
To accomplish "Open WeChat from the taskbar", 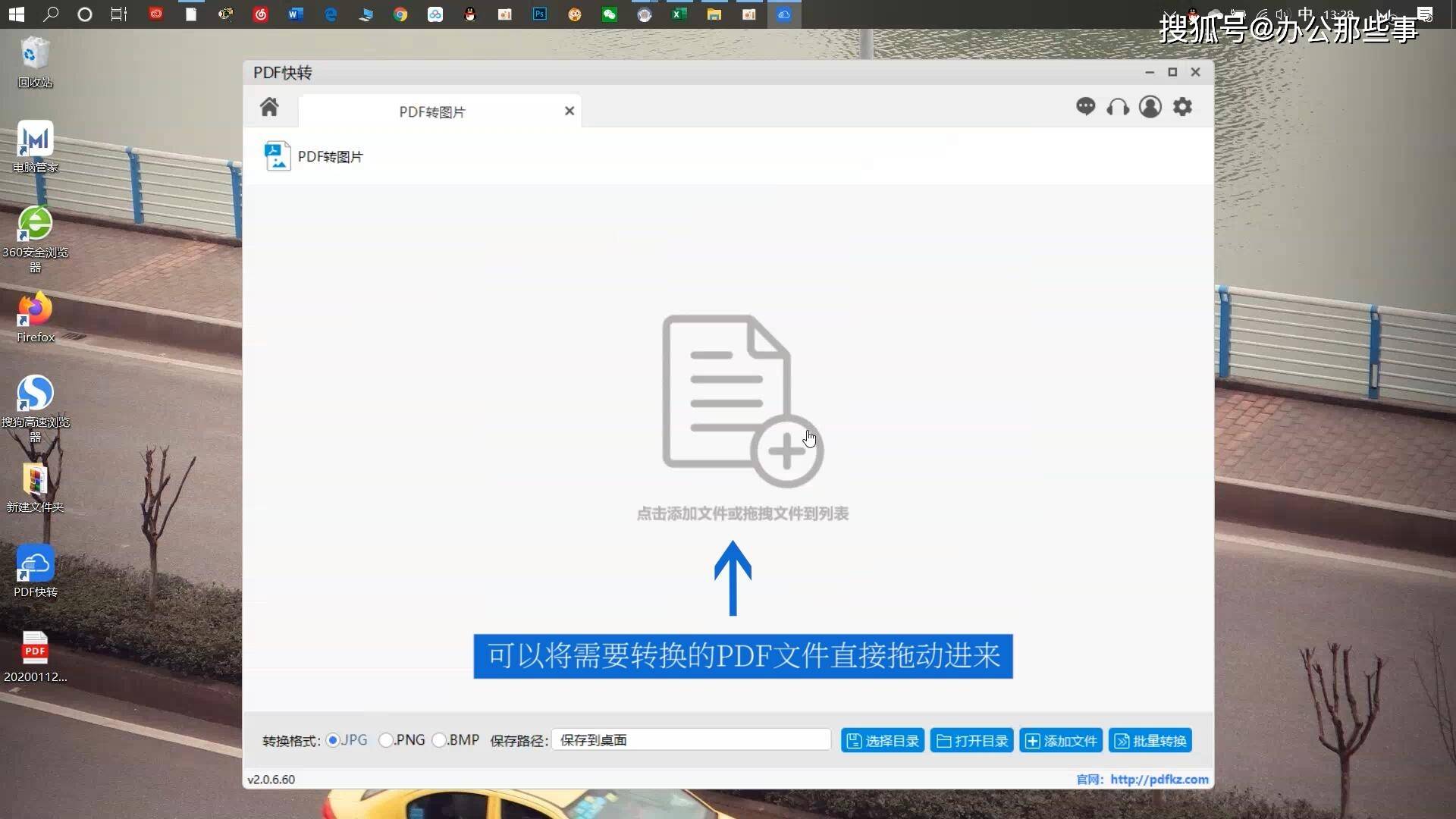I will coord(610,14).
